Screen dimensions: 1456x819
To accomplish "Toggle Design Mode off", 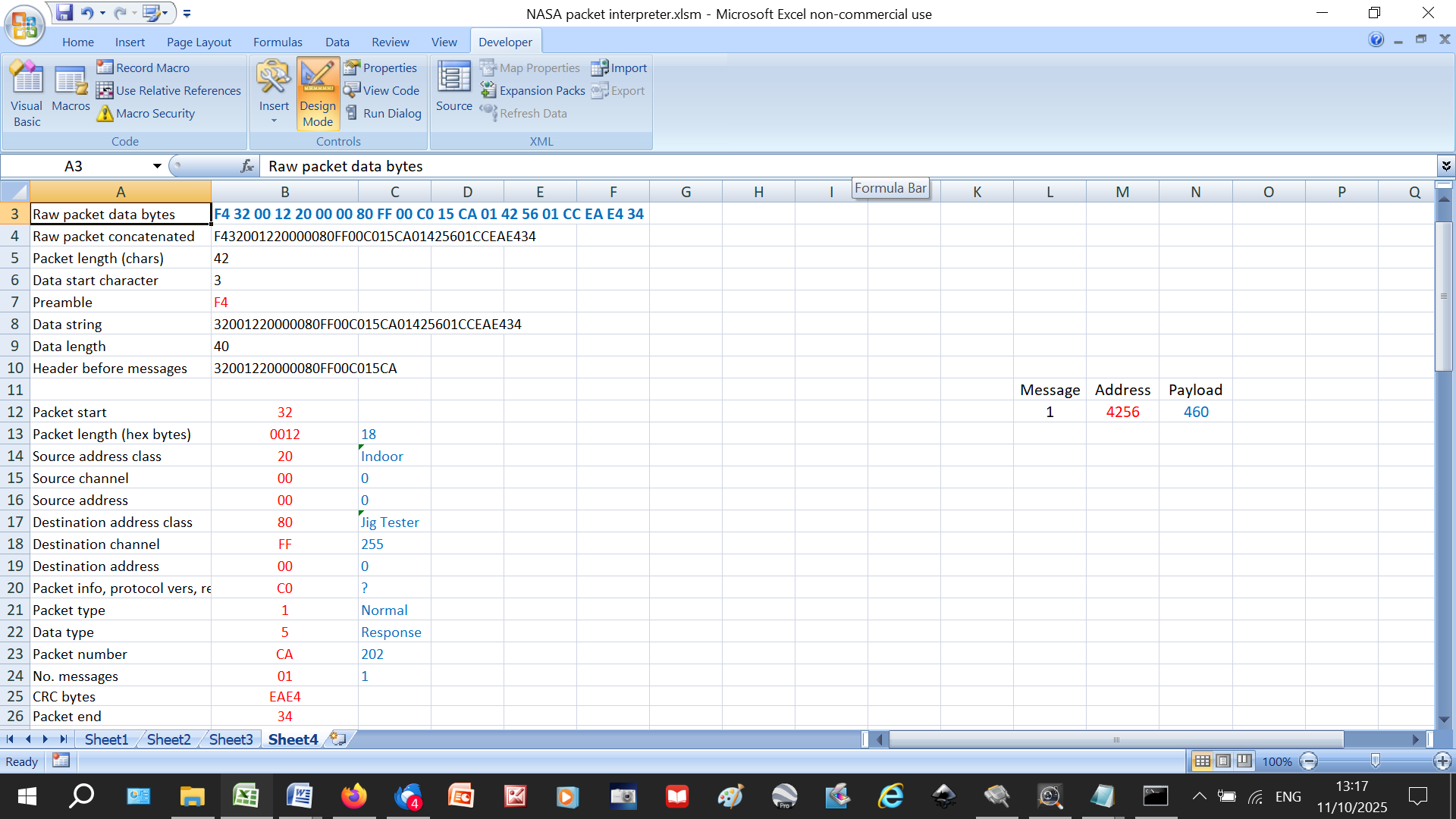I will [317, 93].
